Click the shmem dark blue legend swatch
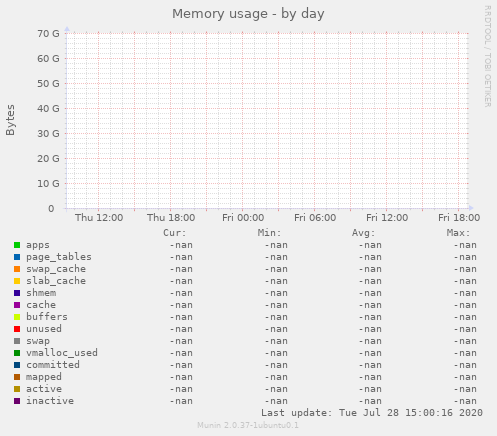The height and width of the screenshot is (436, 497). [x=17, y=293]
